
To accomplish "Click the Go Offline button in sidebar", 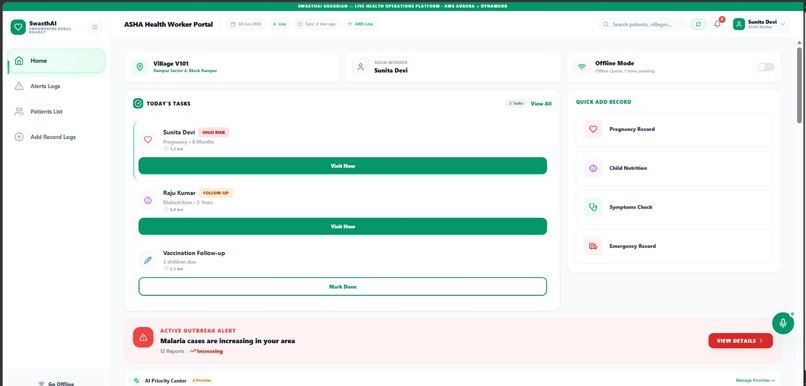I will coord(56,383).
